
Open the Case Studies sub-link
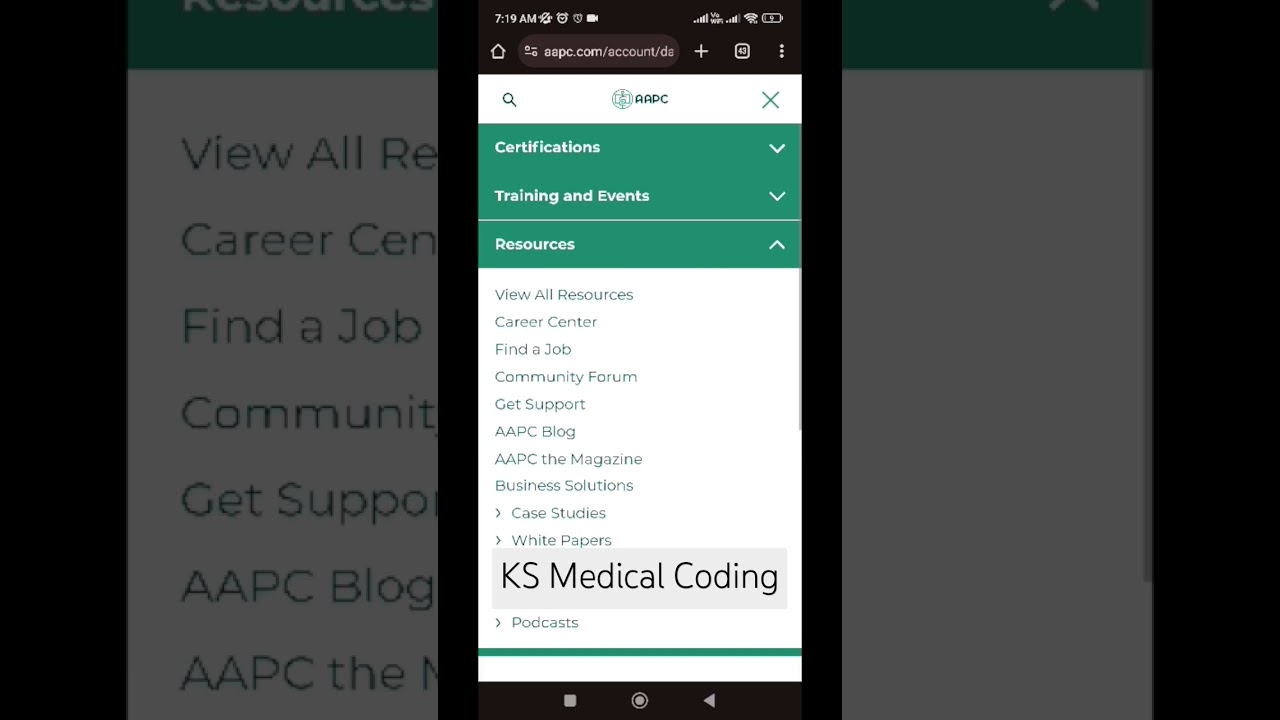click(x=558, y=512)
